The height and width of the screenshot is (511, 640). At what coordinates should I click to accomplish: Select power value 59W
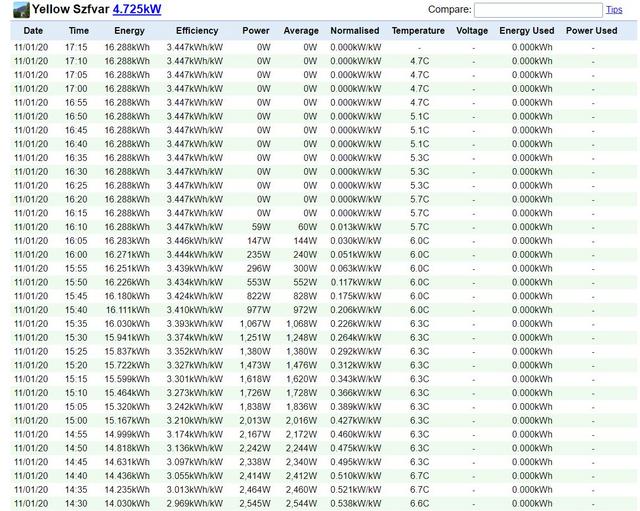pos(261,227)
